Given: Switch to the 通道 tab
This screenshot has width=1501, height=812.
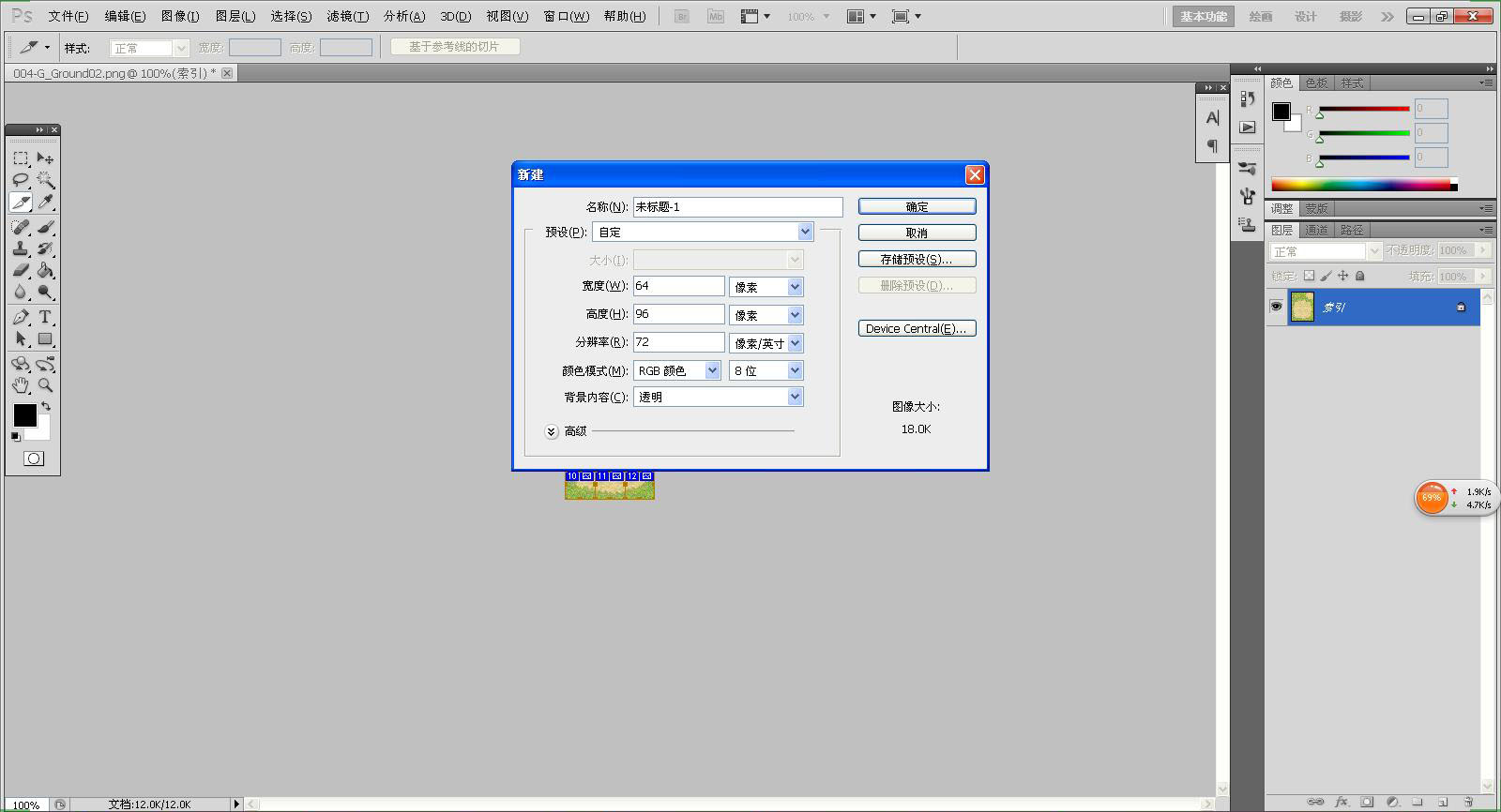Looking at the screenshot, I should 1316,230.
